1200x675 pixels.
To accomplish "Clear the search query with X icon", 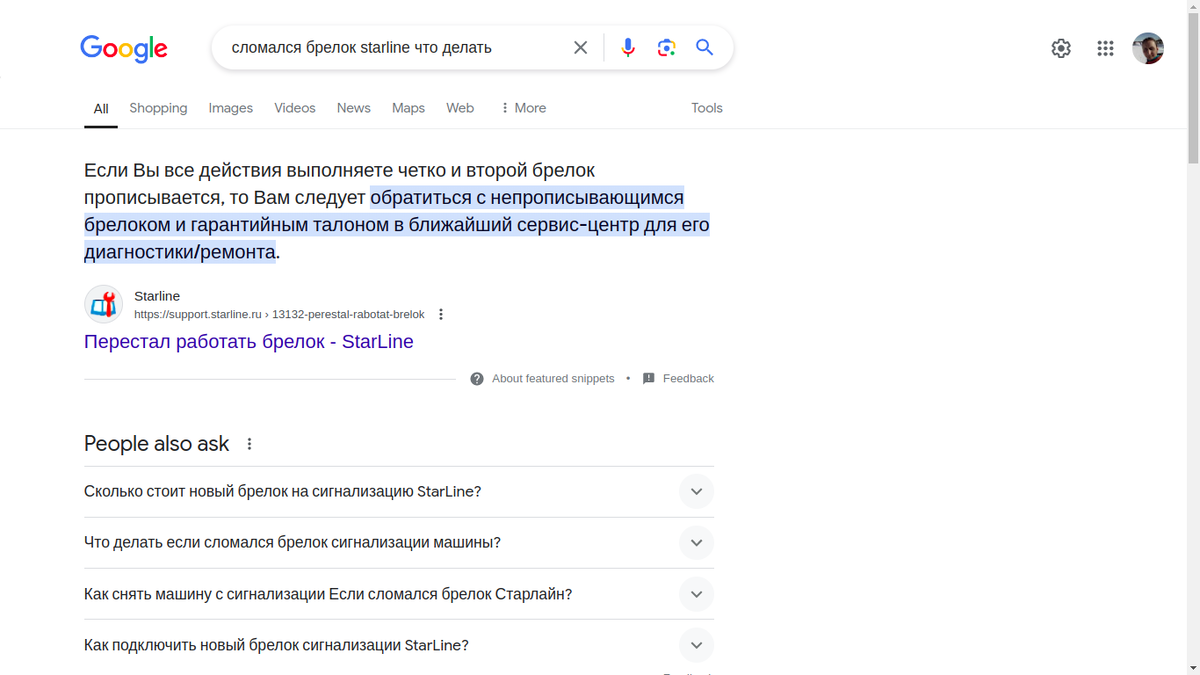I will [x=580, y=47].
